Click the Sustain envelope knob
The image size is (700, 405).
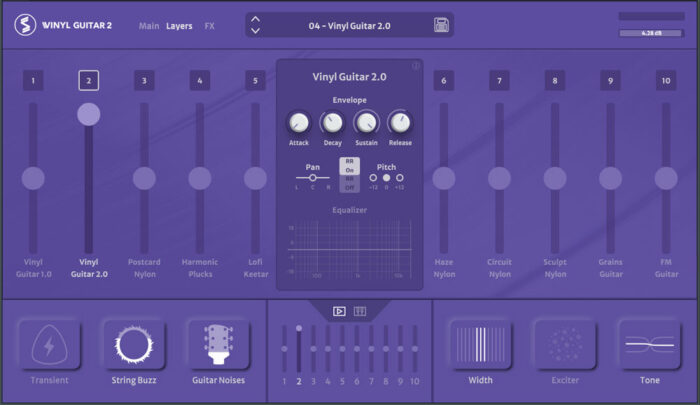[367, 123]
